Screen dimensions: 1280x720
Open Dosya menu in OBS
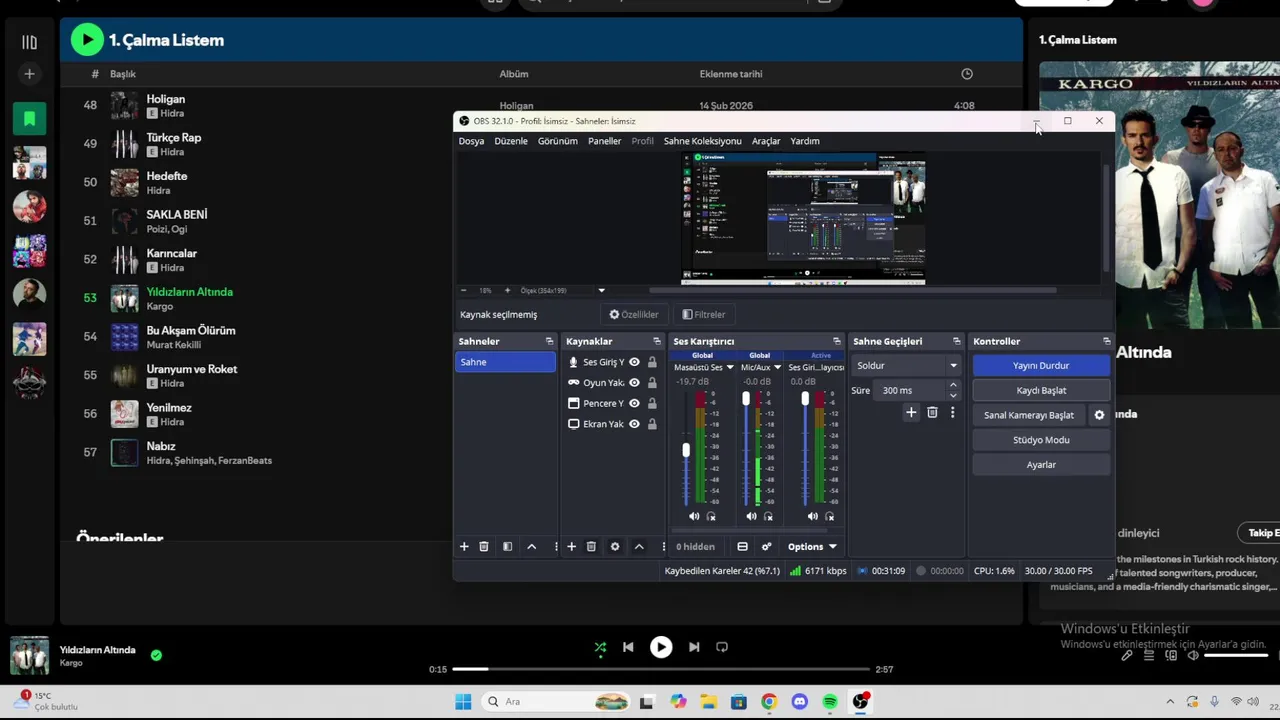(x=471, y=141)
